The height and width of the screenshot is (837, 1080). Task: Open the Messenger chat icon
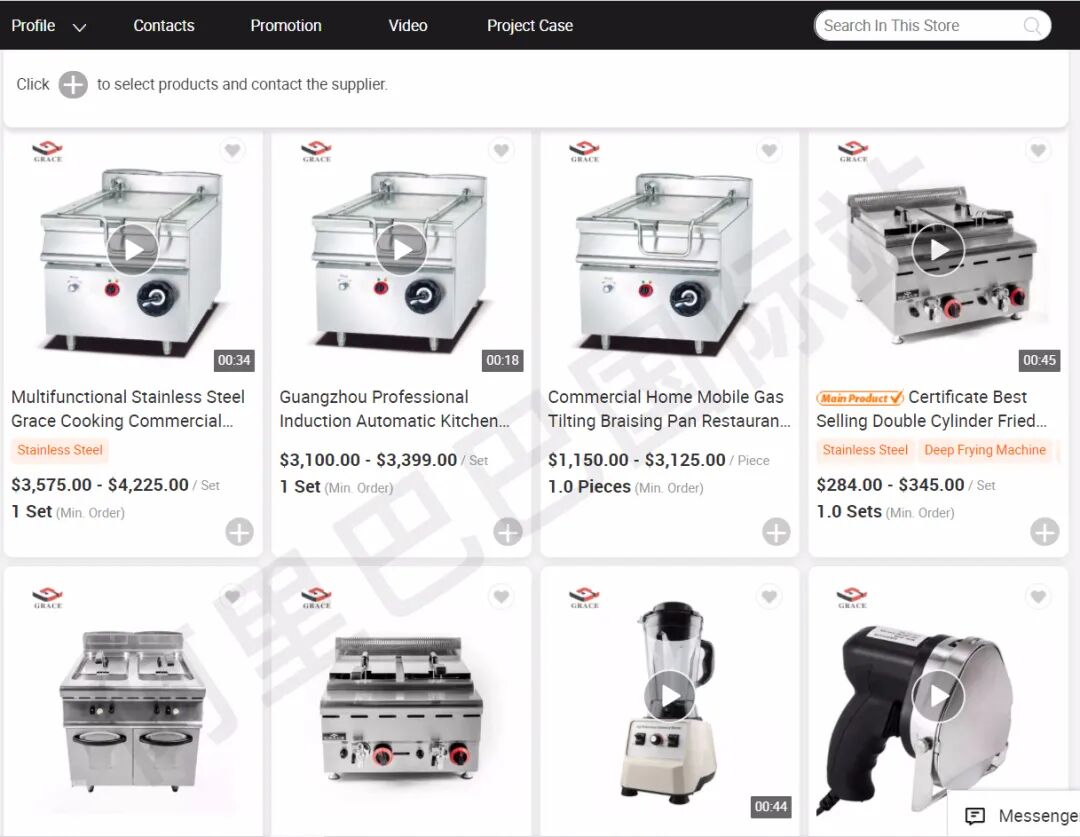(x=975, y=816)
